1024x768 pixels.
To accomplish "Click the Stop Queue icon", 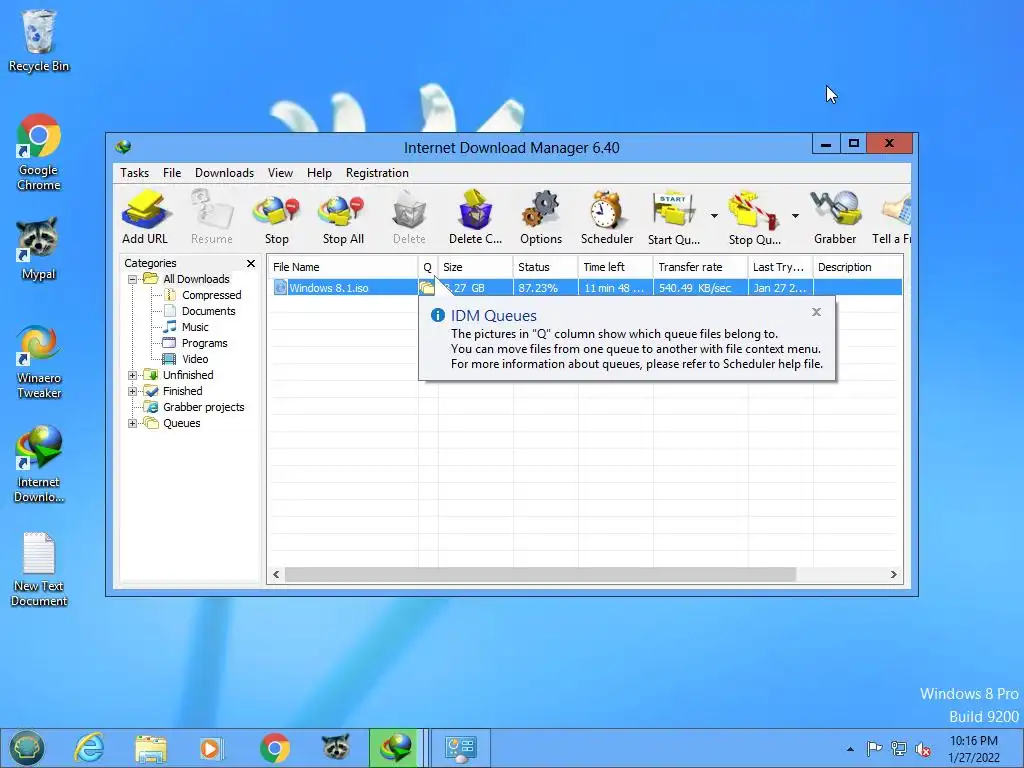I will tap(754, 217).
